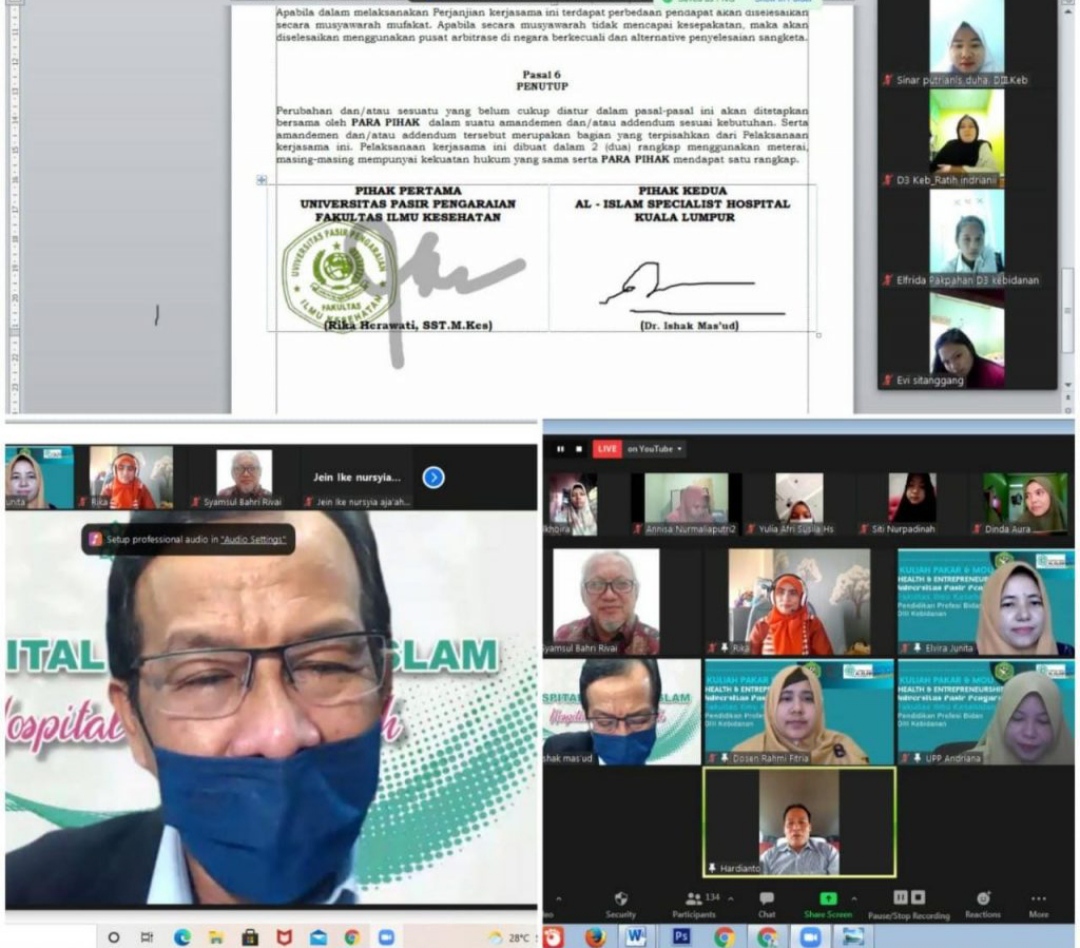Open the Participants panel icon
This screenshot has height=948, width=1080.
694,899
